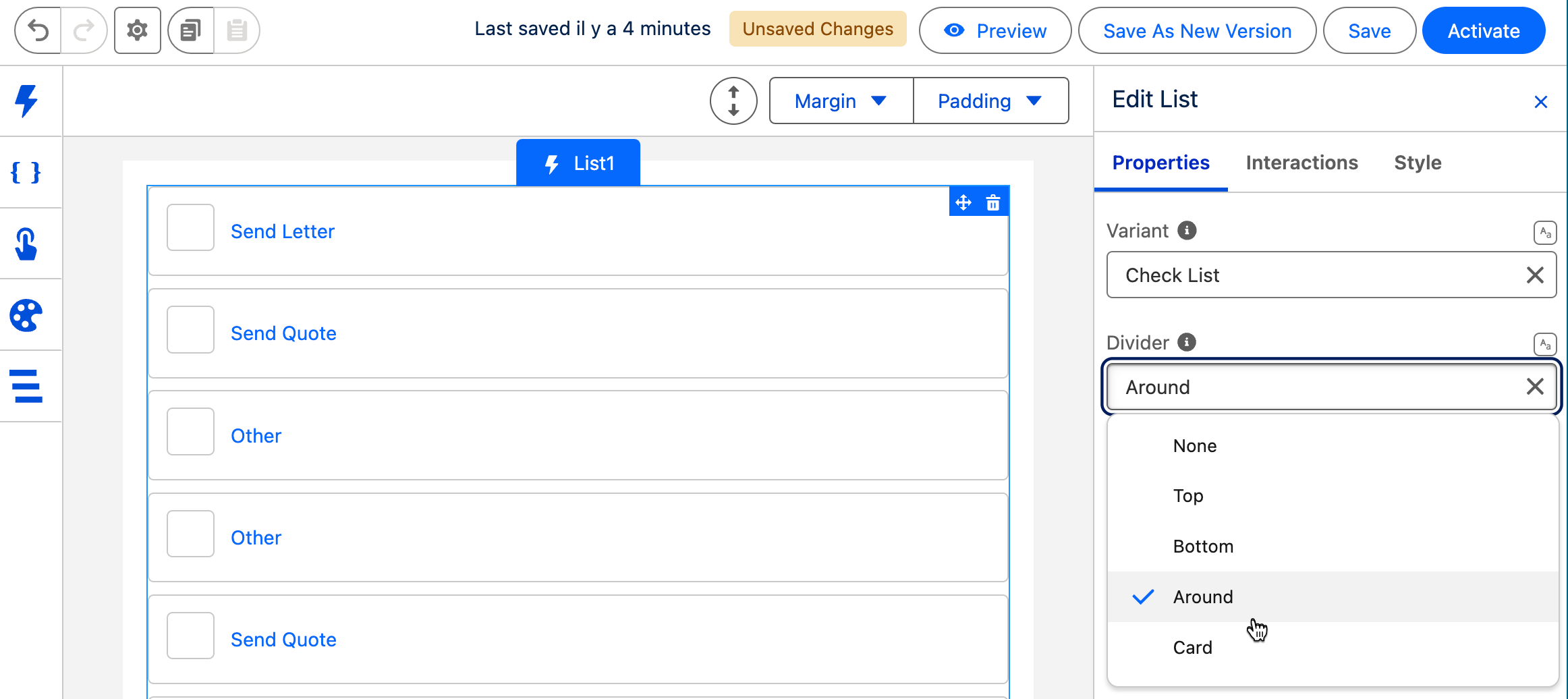Image resolution: width=1568 pixels, height=699 pixels.
Task: Delete List1 using the trash icon
Action: [993, 202]
